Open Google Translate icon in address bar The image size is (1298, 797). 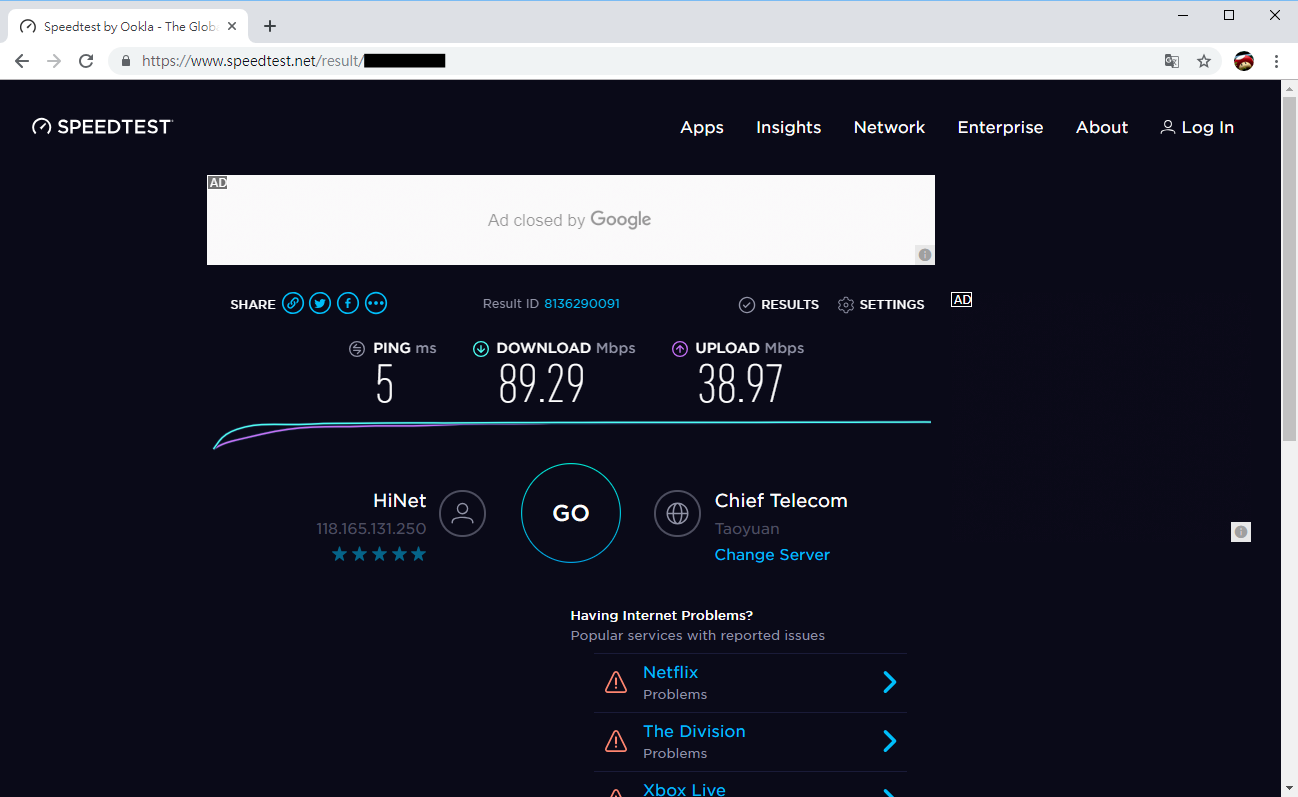1172,61
